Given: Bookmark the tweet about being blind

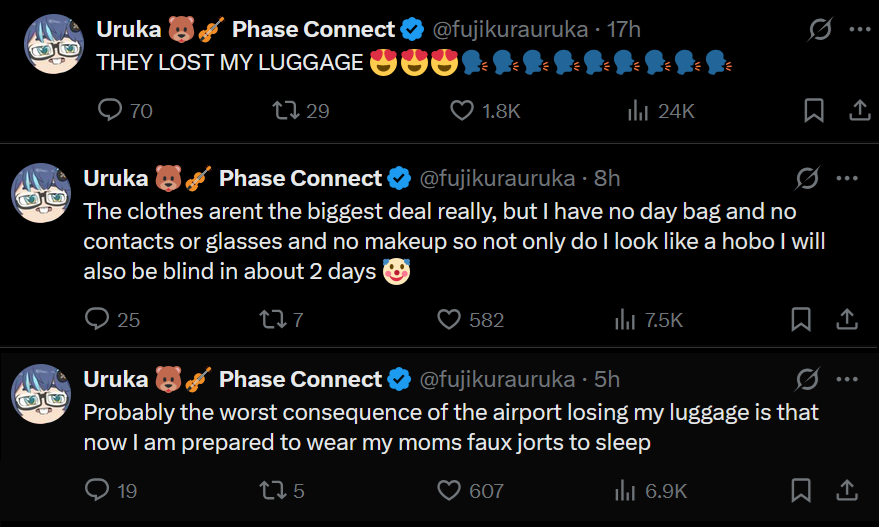Looking at the screenshot, I should pos(801,320).
